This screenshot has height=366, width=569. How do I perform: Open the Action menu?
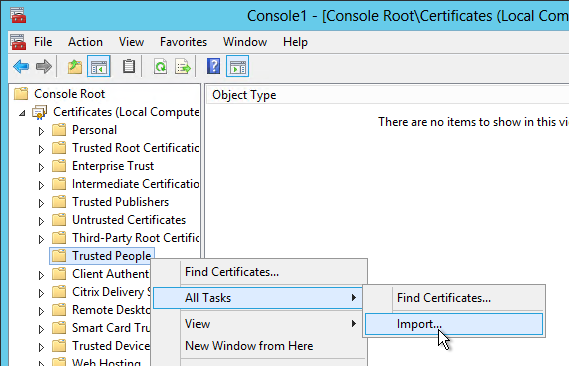click(x=85, y=42)
